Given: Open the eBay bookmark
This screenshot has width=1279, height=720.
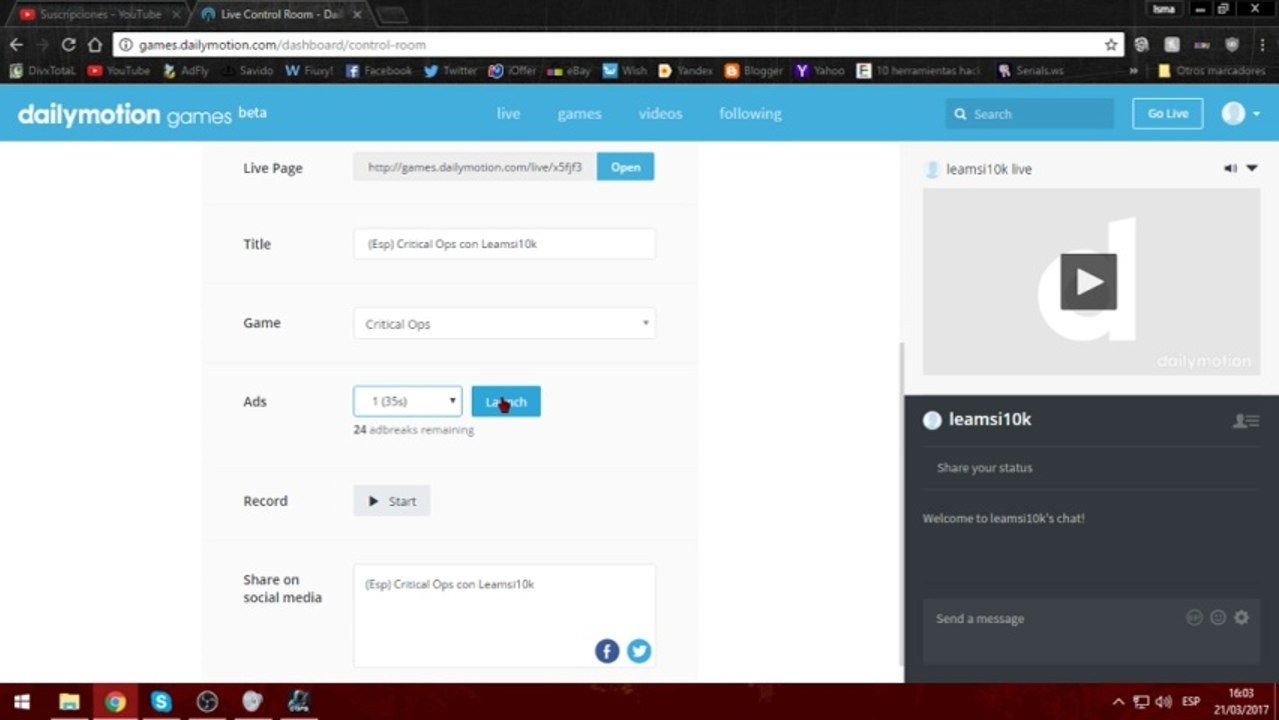Looking at the screenshot, I should coord(569,71).
